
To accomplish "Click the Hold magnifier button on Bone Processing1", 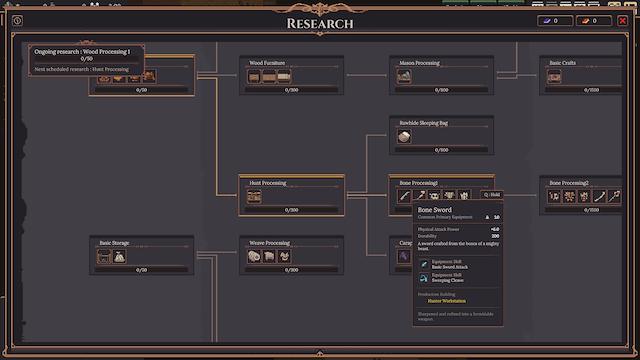I will tap(491, 195).
